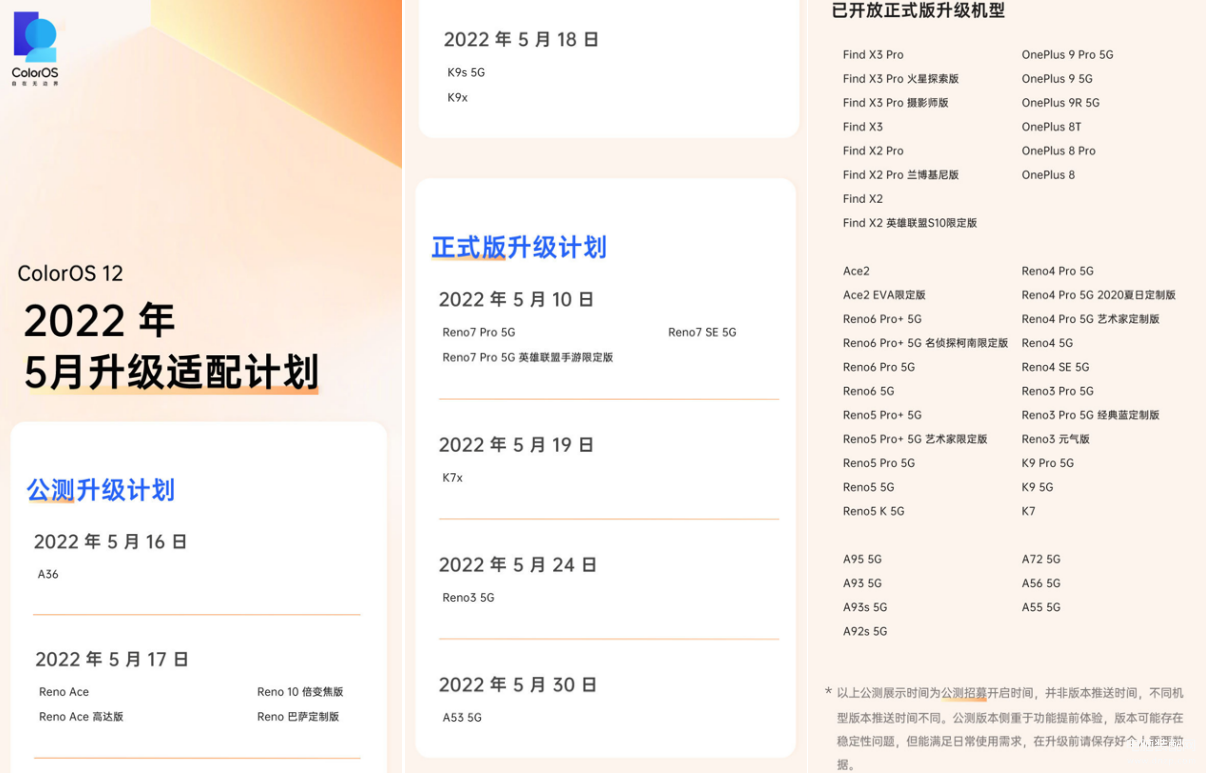The height and width of the screenshot is (774, 1206).
Task: Select the date 2022 年 5 月 17 日
Action: click(x=112, y=660)
